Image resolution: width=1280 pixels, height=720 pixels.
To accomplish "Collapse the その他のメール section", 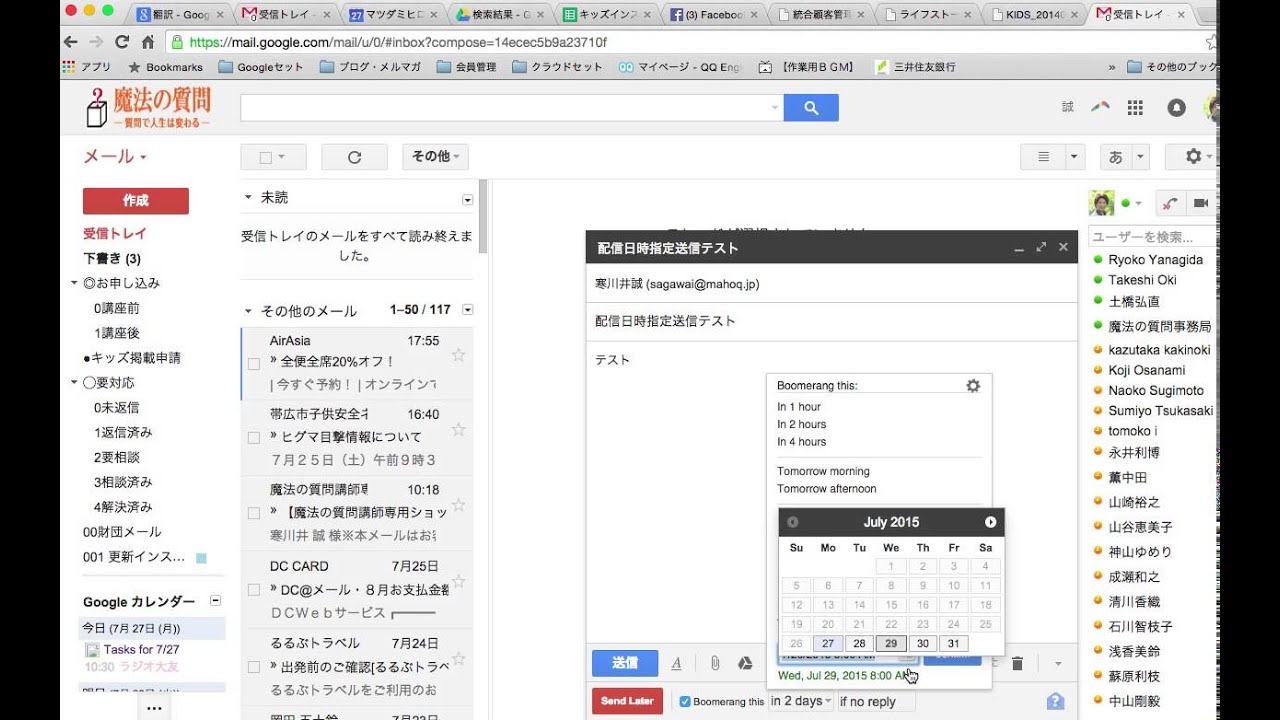I will 249,310.
